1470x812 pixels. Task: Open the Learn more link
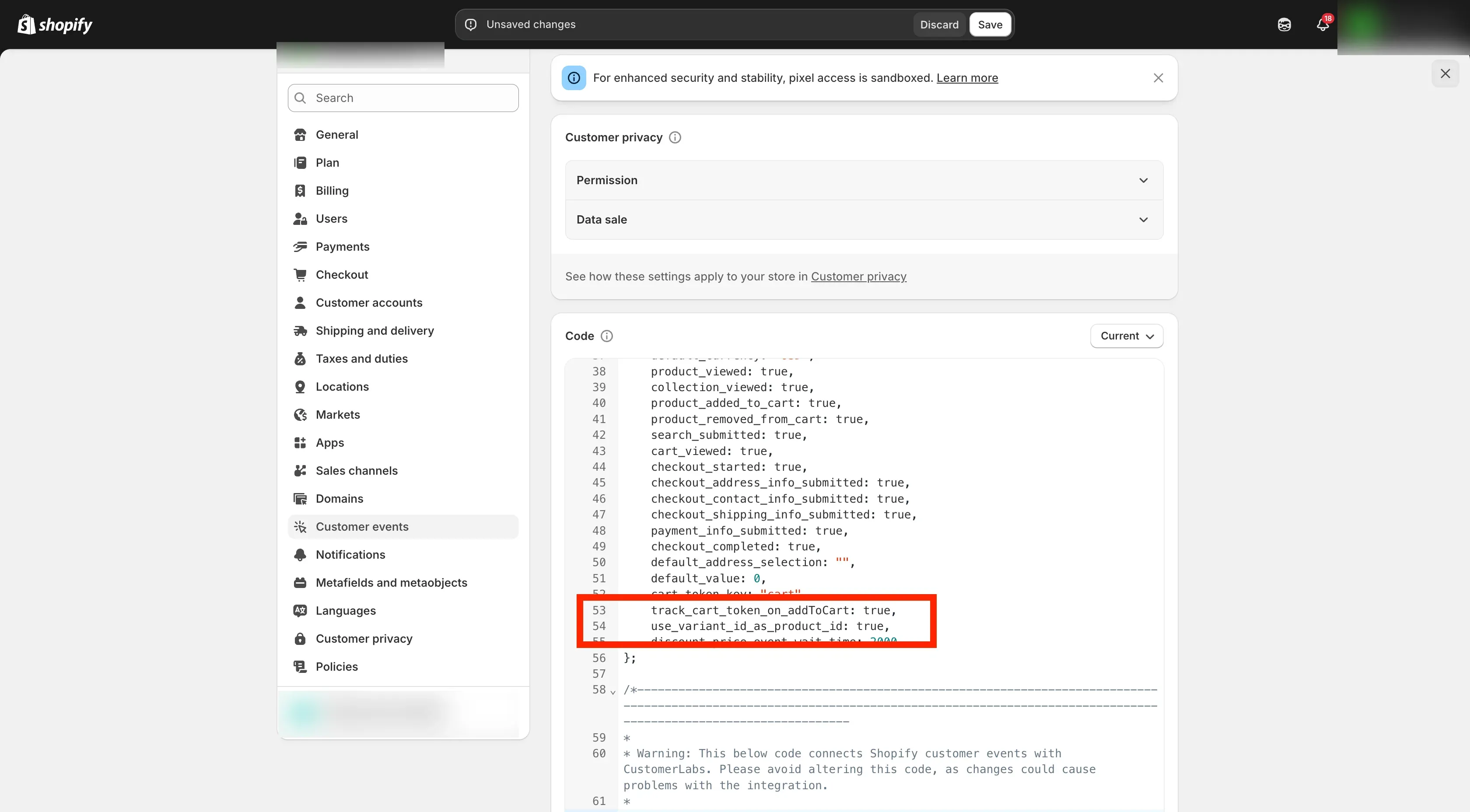click(x=967, y=77)
